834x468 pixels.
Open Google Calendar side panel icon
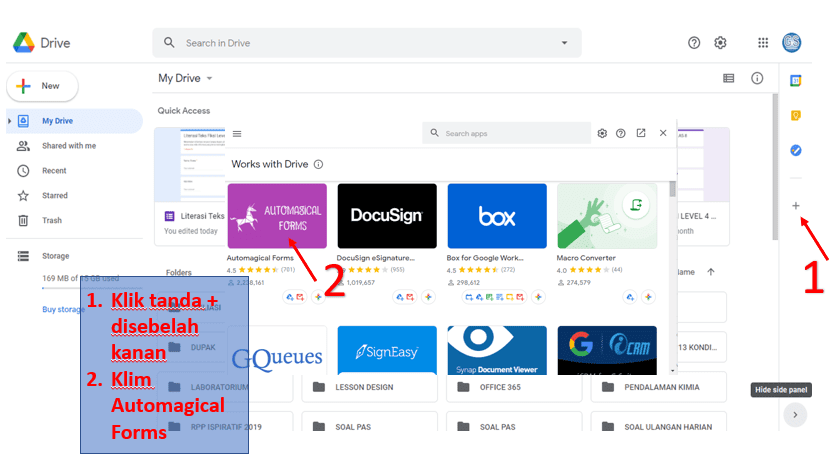point(795,81)
